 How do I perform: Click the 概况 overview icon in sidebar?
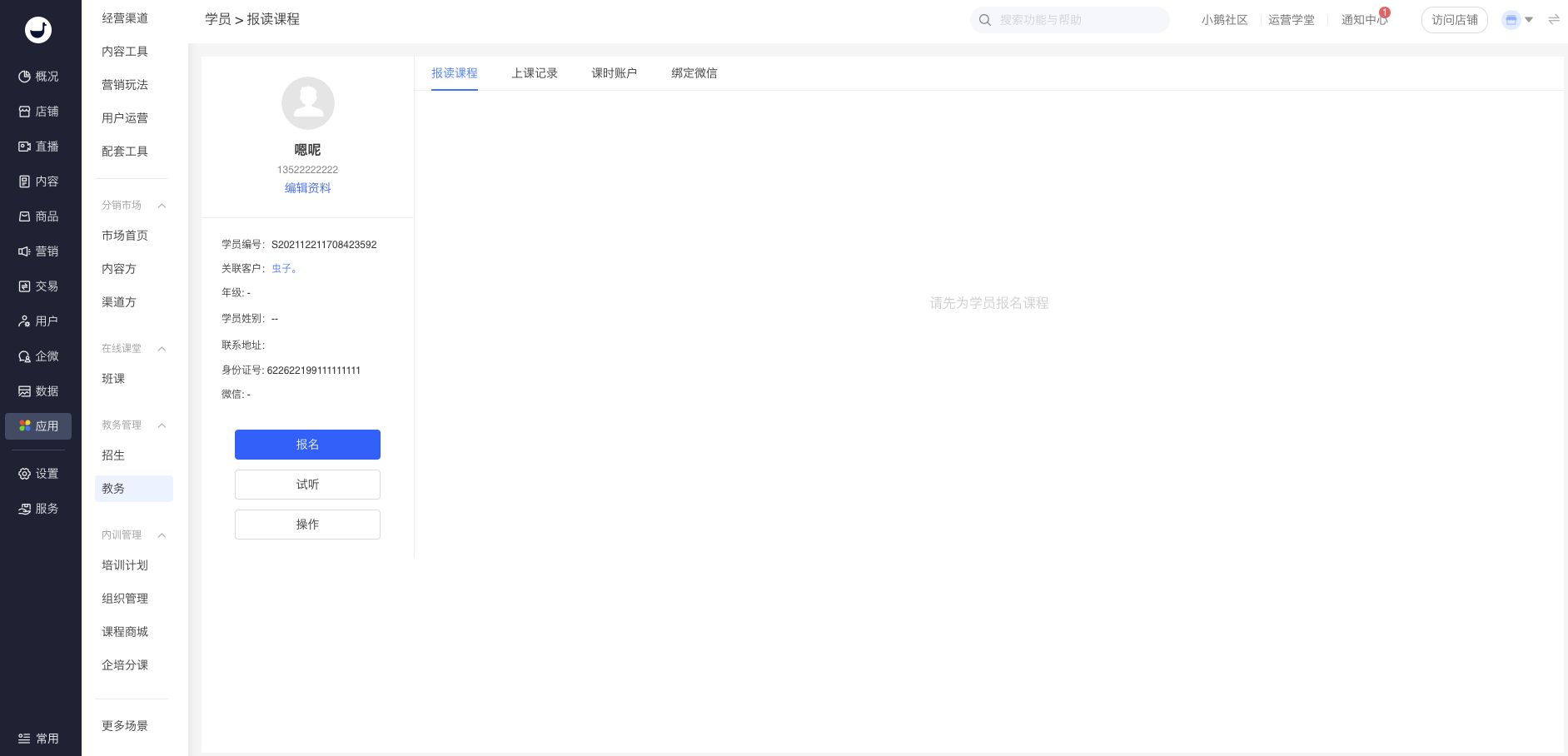[x=24, y=77]
